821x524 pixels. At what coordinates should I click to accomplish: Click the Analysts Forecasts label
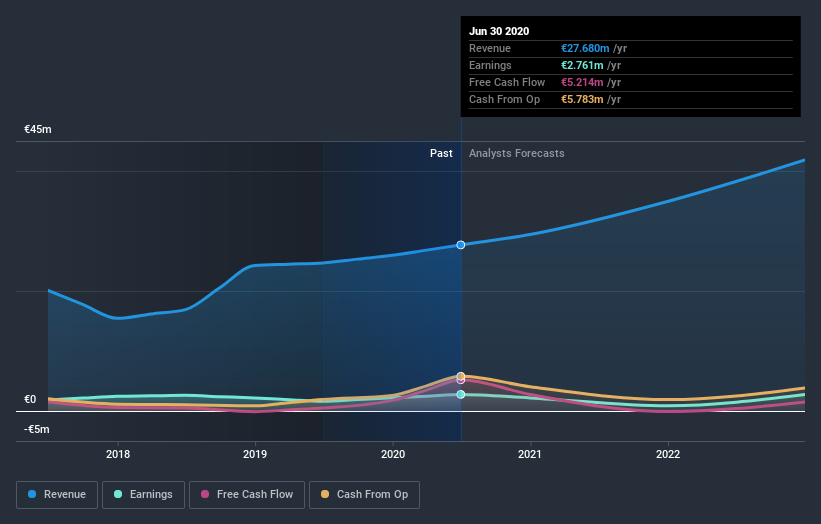(x=517, y=153)
